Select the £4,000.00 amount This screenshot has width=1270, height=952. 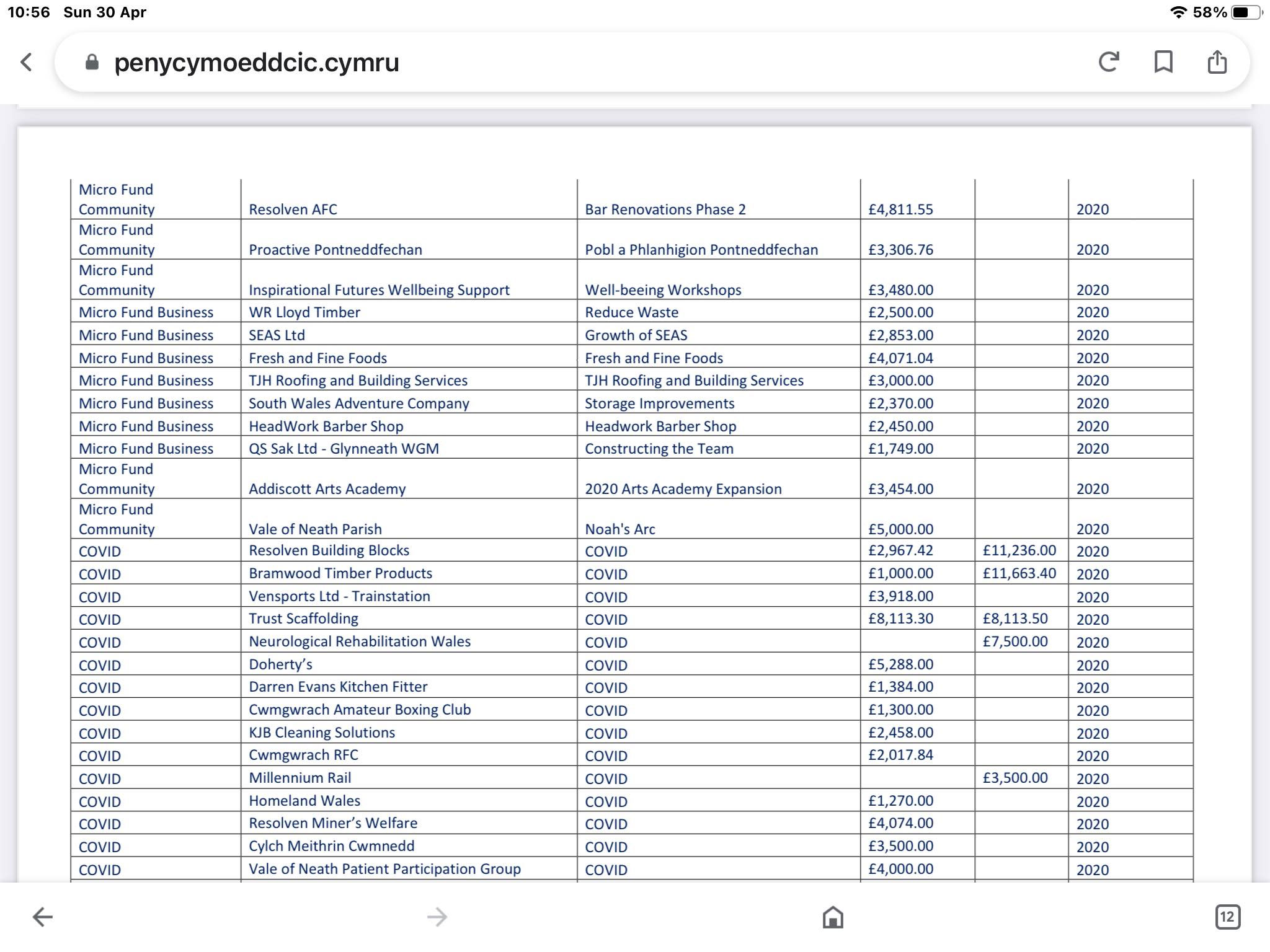point(900,869)
